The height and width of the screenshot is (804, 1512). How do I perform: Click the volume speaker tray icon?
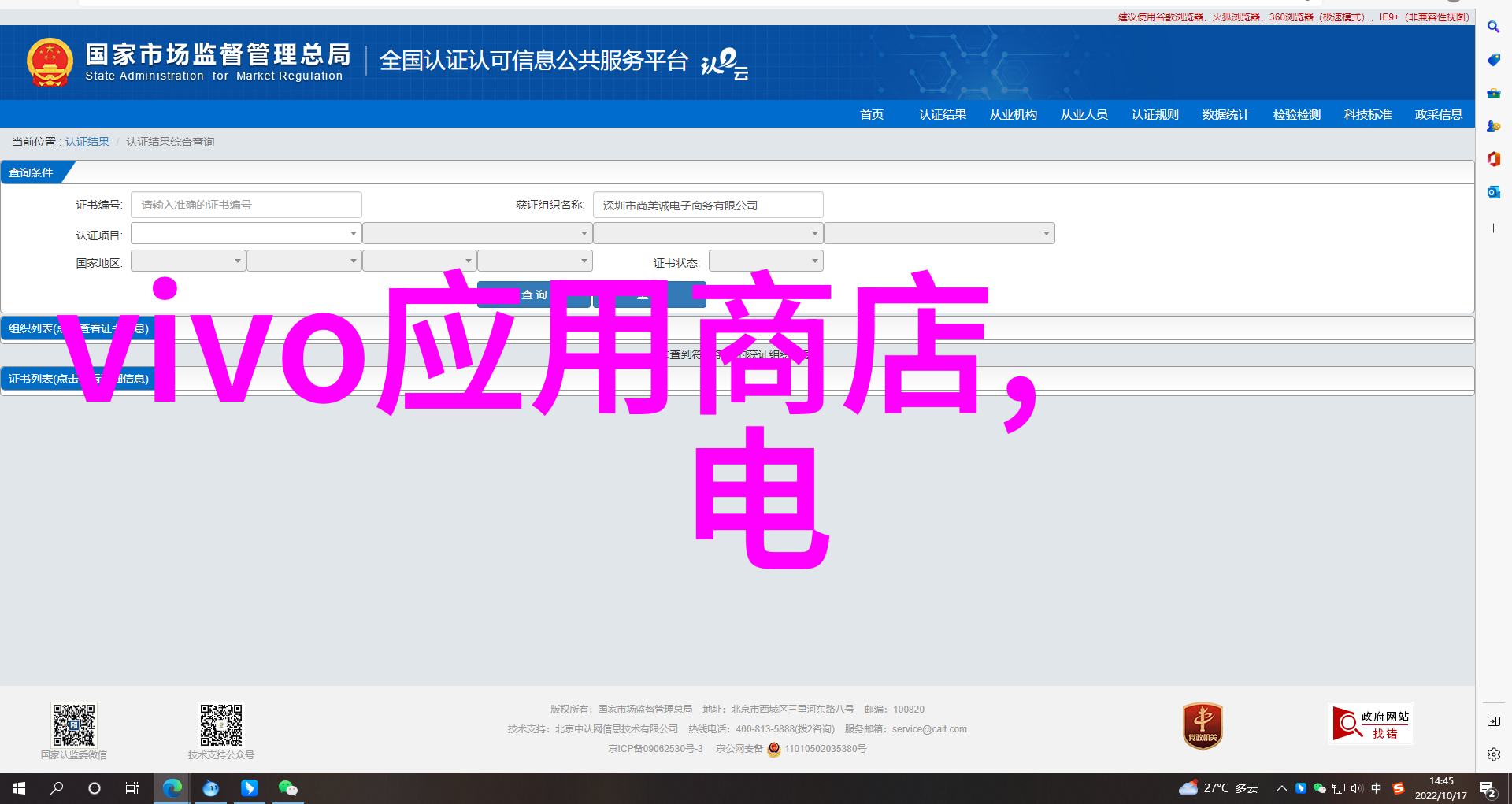click(1357, 788)
